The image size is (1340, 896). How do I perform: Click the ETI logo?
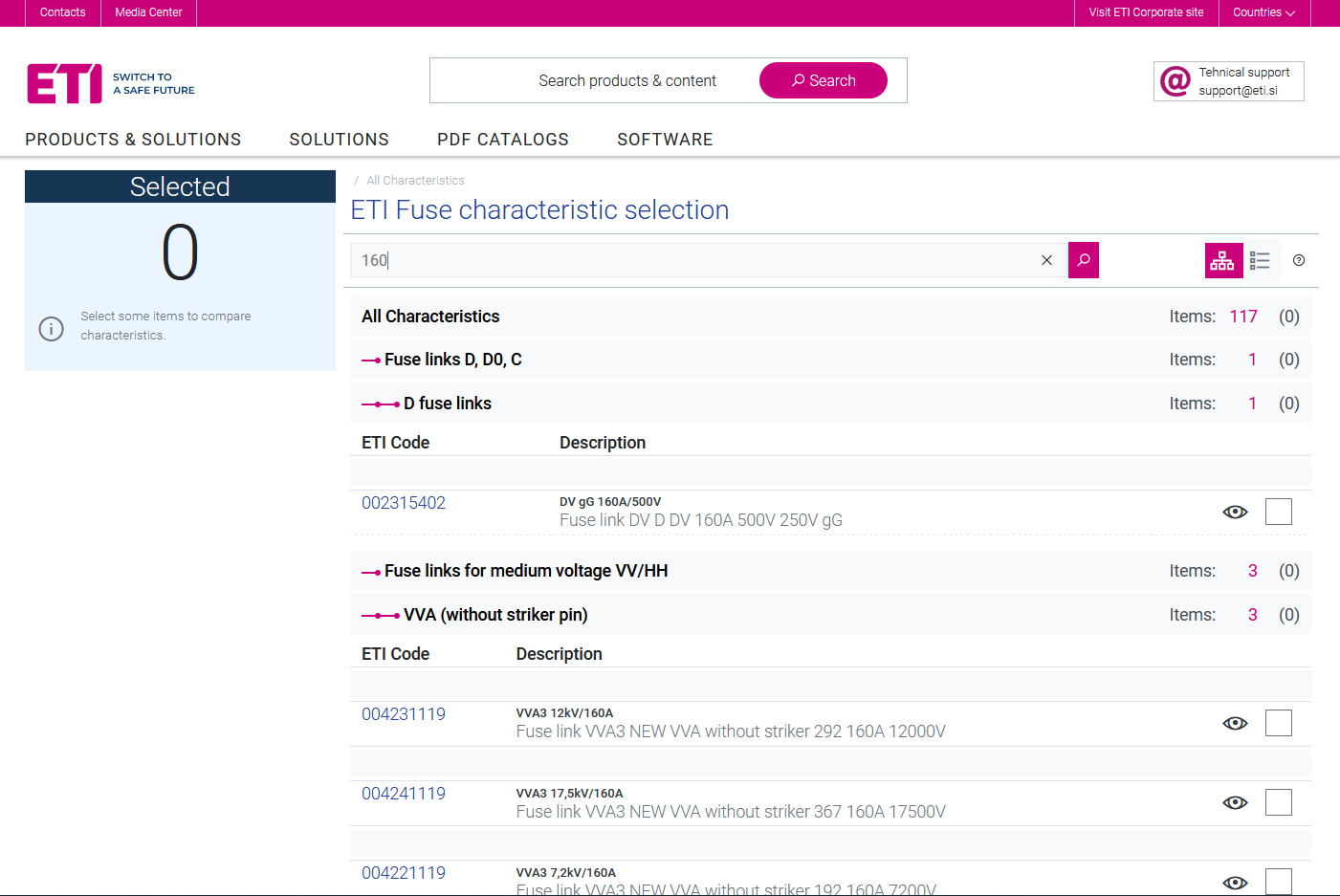click(65, 84)
